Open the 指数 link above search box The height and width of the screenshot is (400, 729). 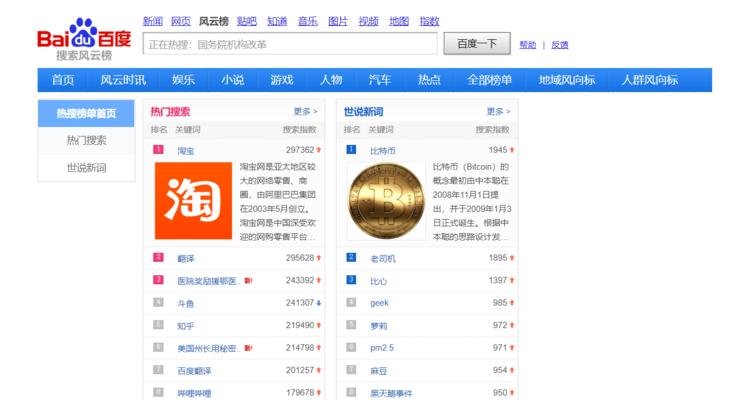429,21
